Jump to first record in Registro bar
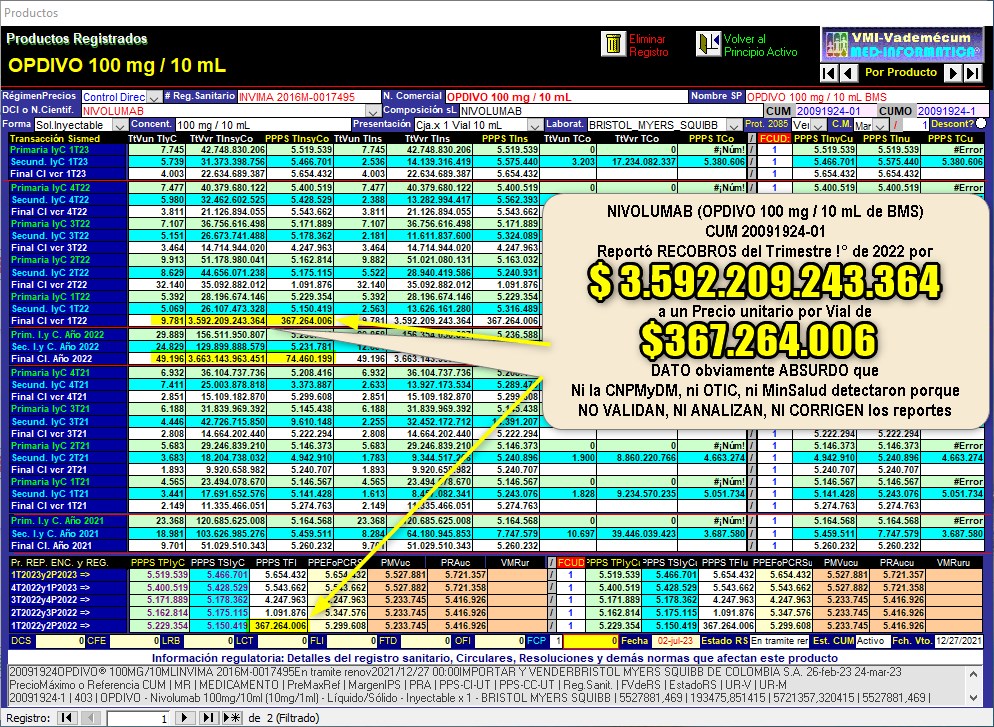 [67, 718]
